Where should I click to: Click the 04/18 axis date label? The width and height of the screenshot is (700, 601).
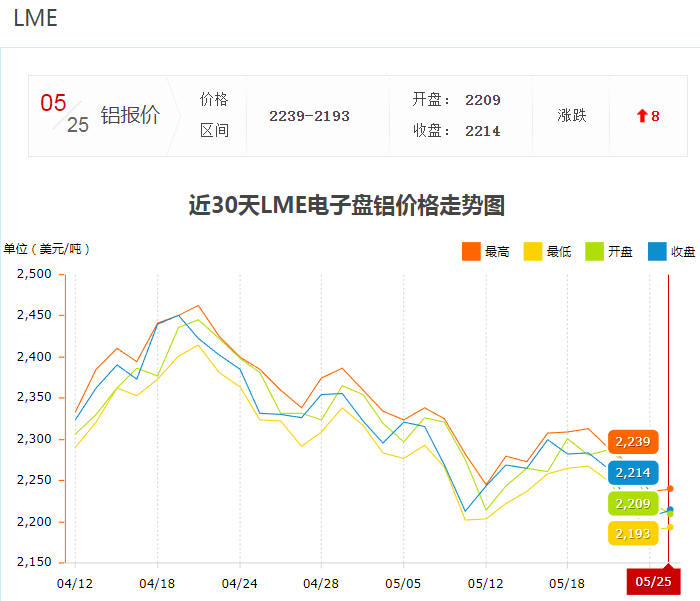click(x=157, y=584)
